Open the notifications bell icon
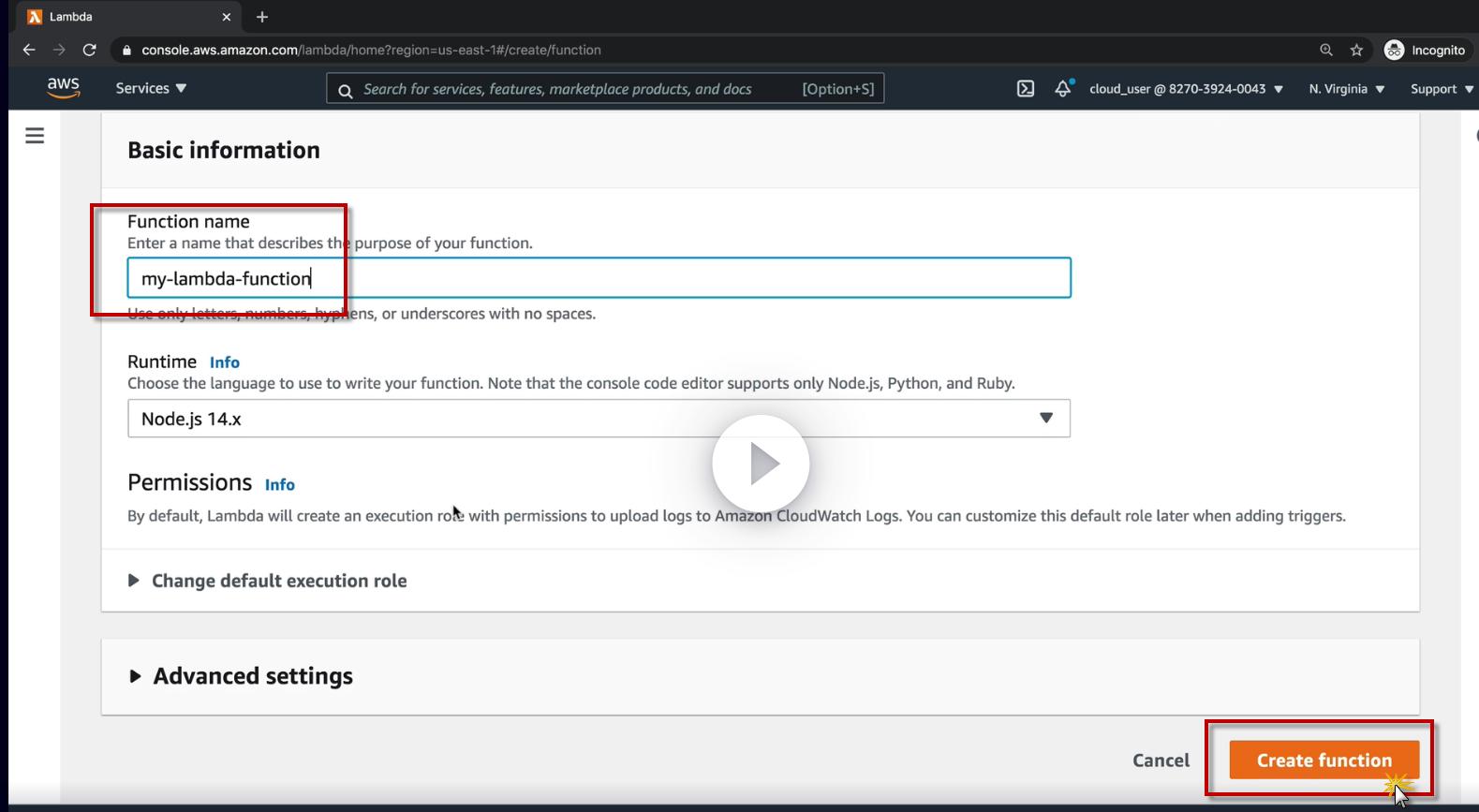This screenshot has width=1479, height=812. [1063, 88]
